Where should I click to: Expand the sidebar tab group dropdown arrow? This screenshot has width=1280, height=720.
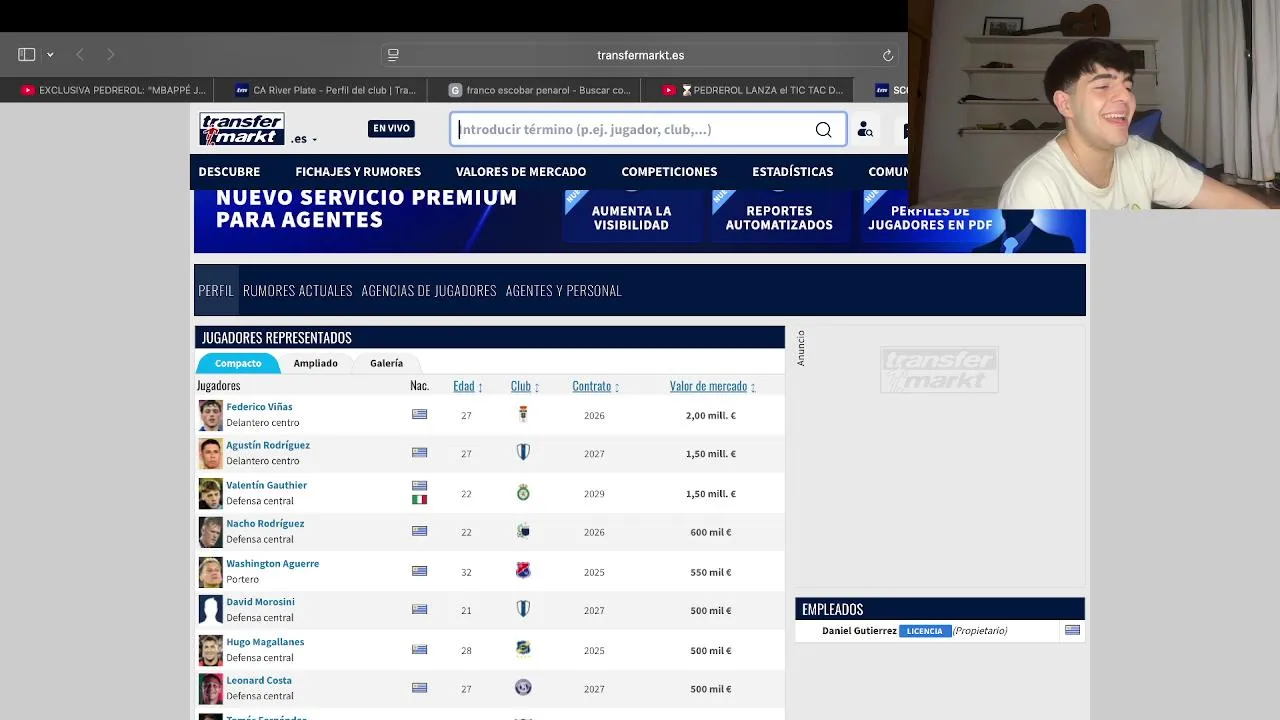click(x=50, y=55)
